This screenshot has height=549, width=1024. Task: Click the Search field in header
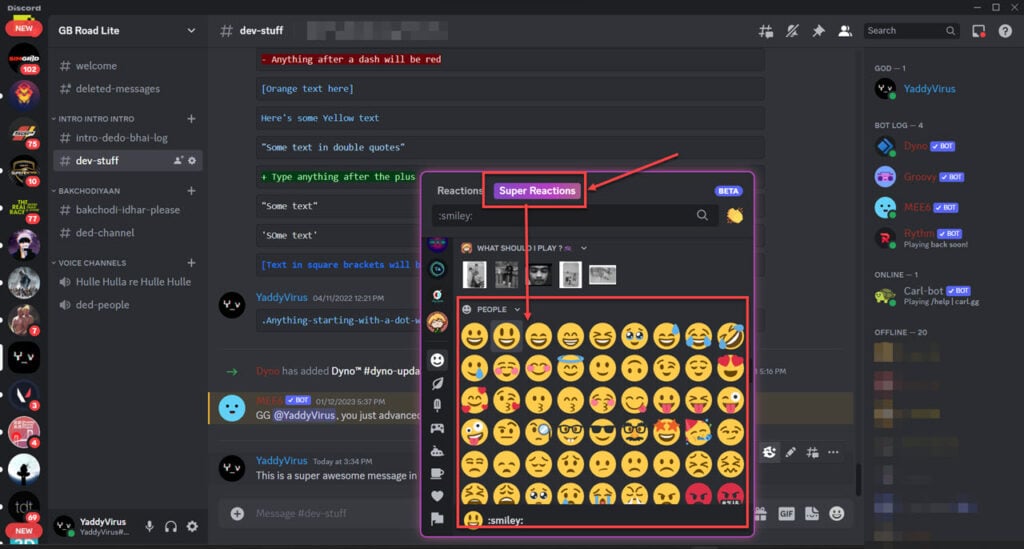tap(911, 31)
